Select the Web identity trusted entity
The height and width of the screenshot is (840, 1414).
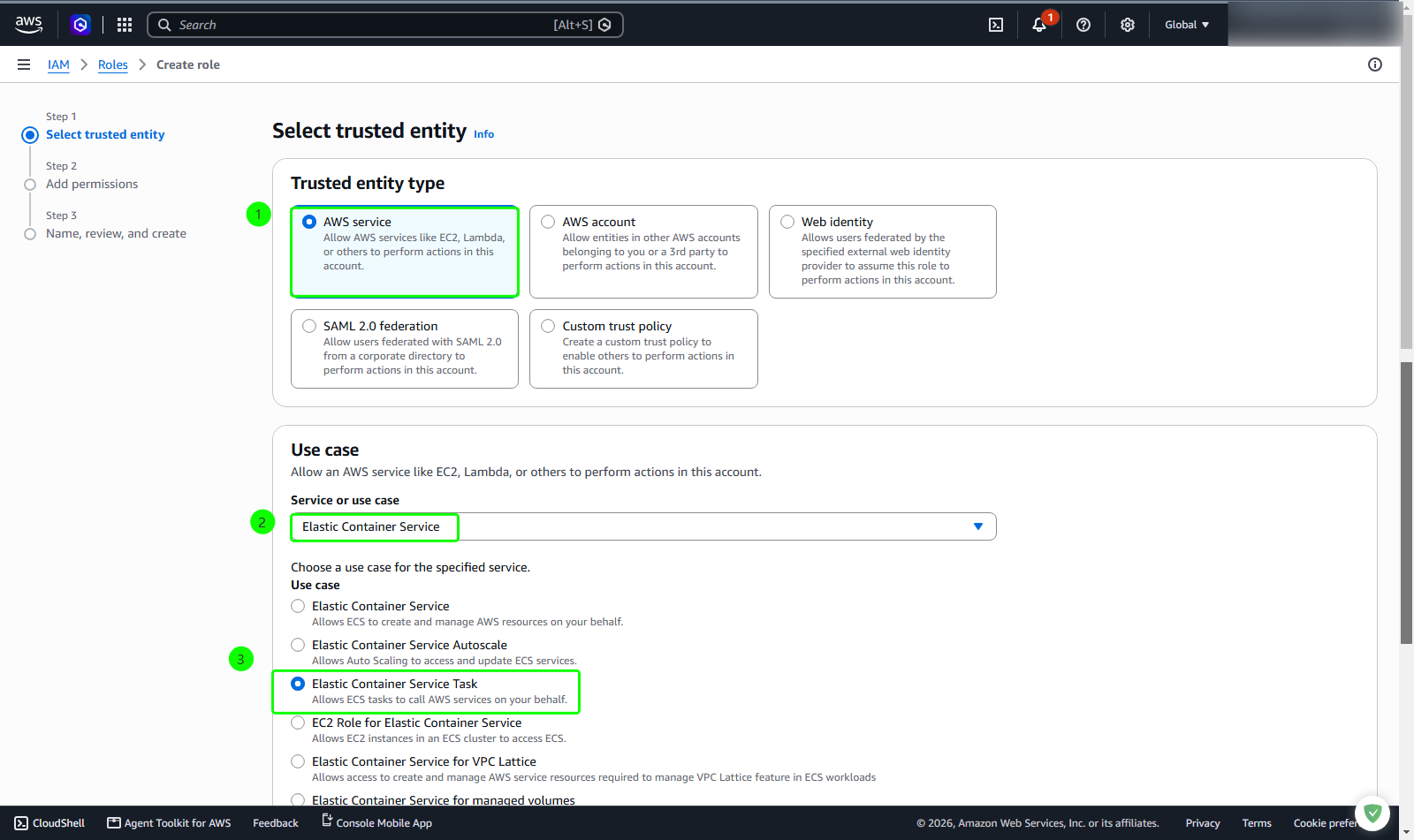click(883, 252)
